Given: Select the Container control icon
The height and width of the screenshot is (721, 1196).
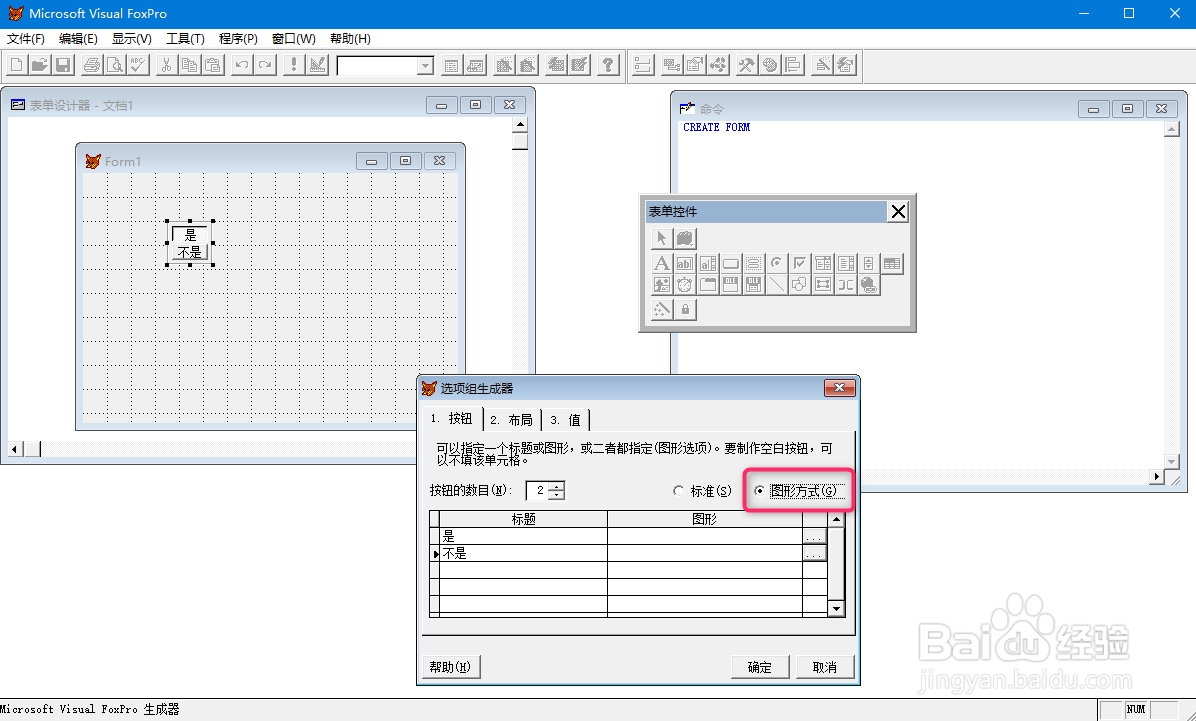Looking at the screenshot, I should 822,285.
